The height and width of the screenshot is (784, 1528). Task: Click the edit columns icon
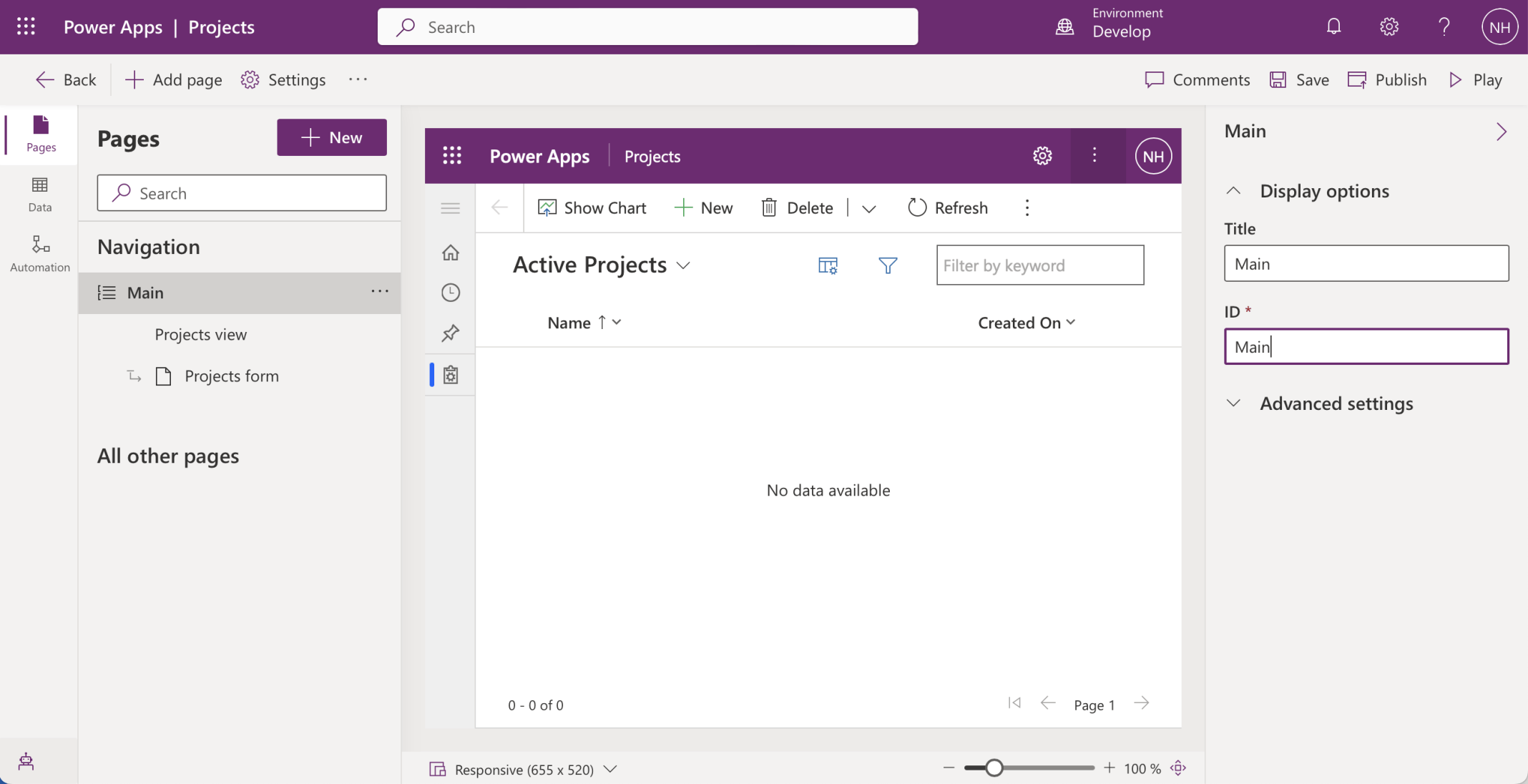point(828,265)
